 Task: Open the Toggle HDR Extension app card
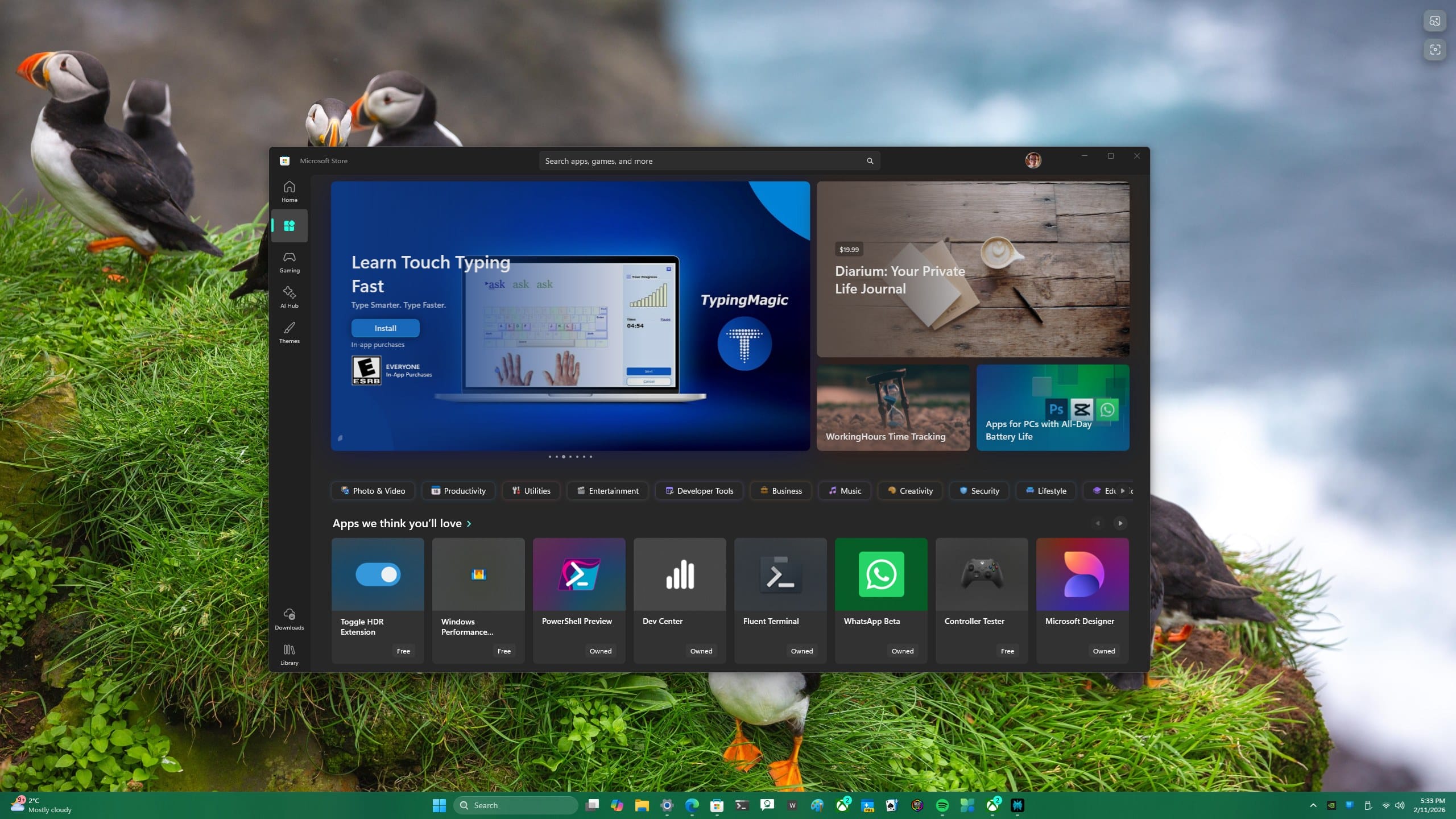[x=378, y=601]
